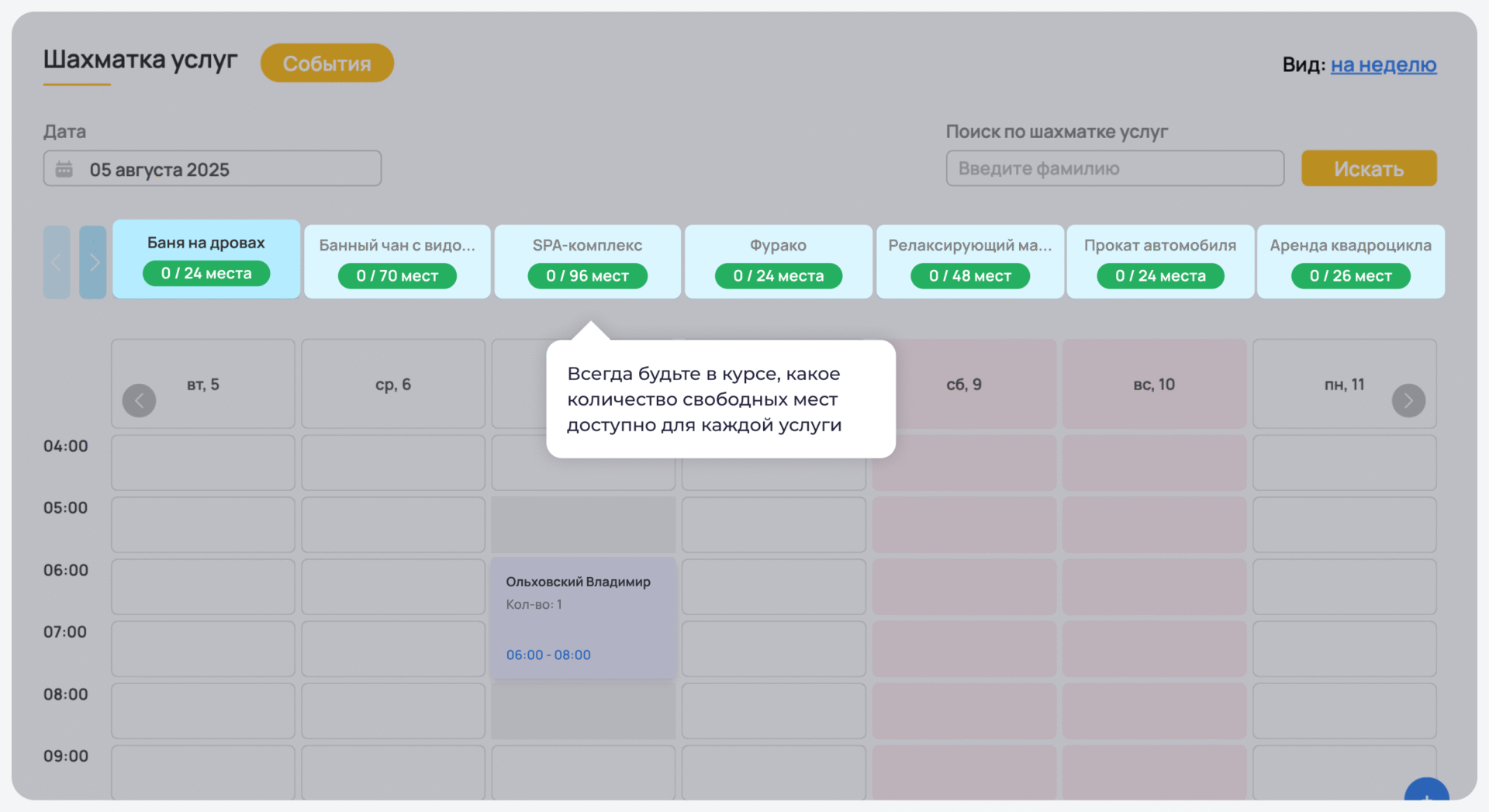Go to next week with round arrow
Image resolution: width=1489 pixels, height=812 pixels.
(1408, 401)
